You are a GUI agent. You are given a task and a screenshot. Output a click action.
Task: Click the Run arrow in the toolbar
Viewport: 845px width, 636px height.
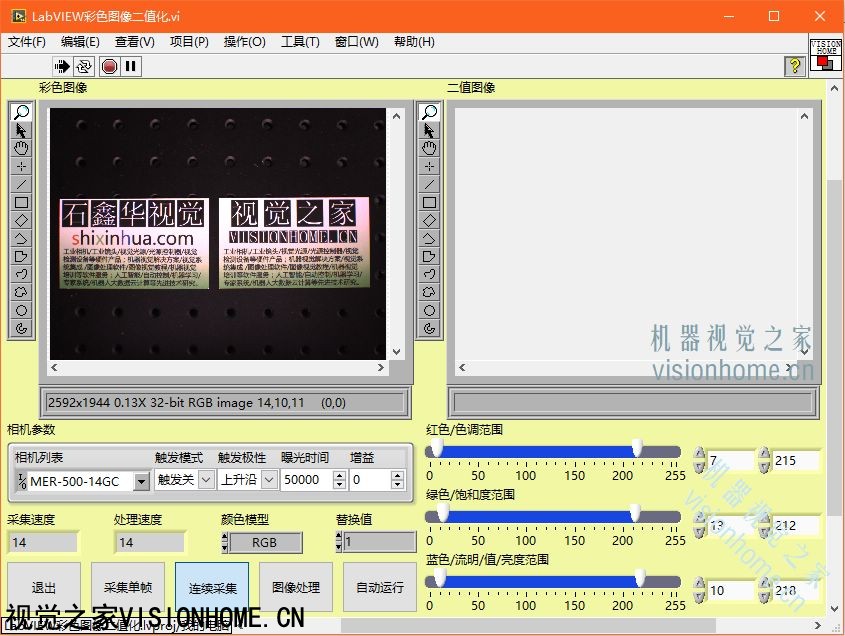(62, 66)
